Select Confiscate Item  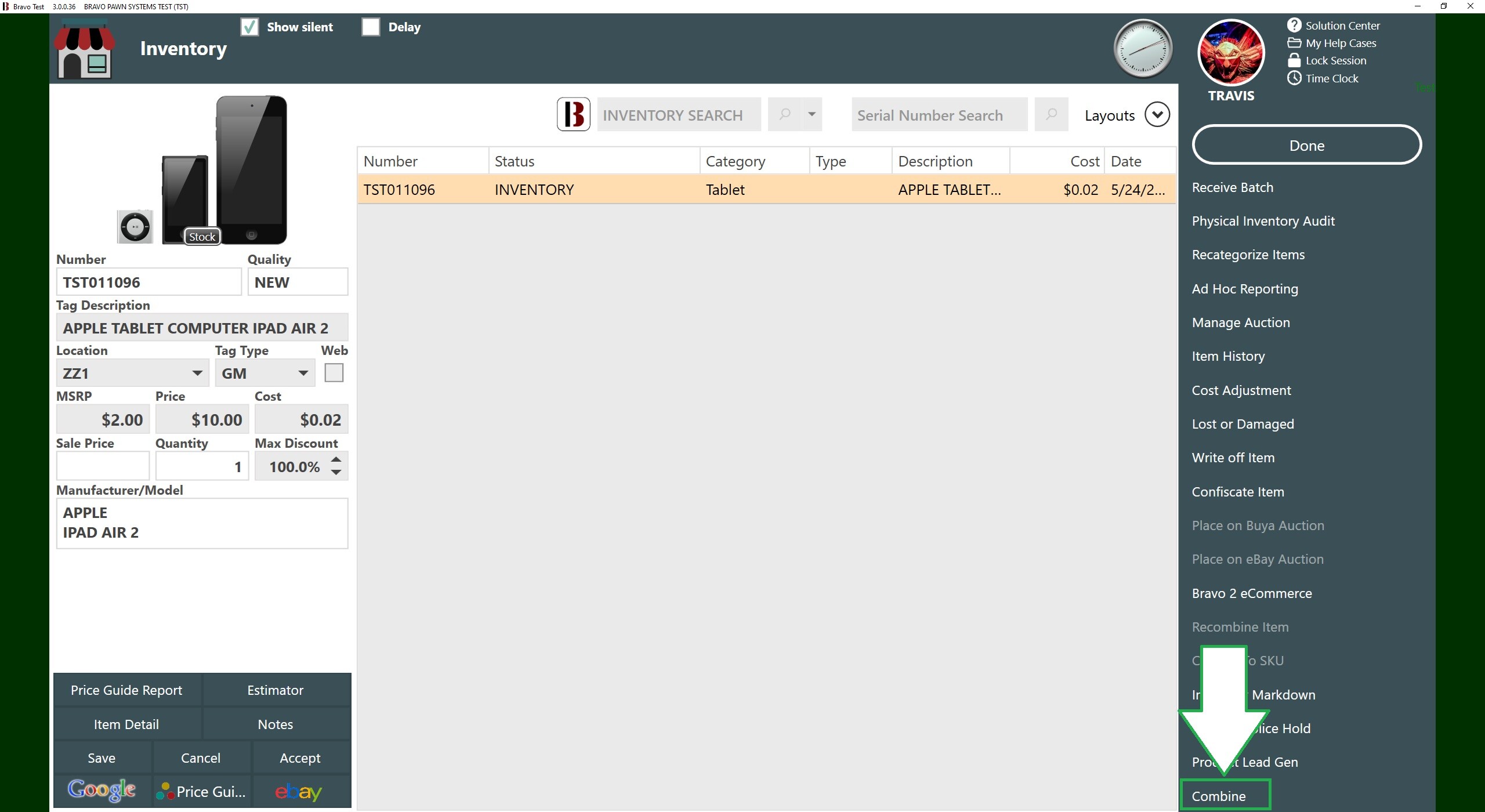pos(1238,492)
